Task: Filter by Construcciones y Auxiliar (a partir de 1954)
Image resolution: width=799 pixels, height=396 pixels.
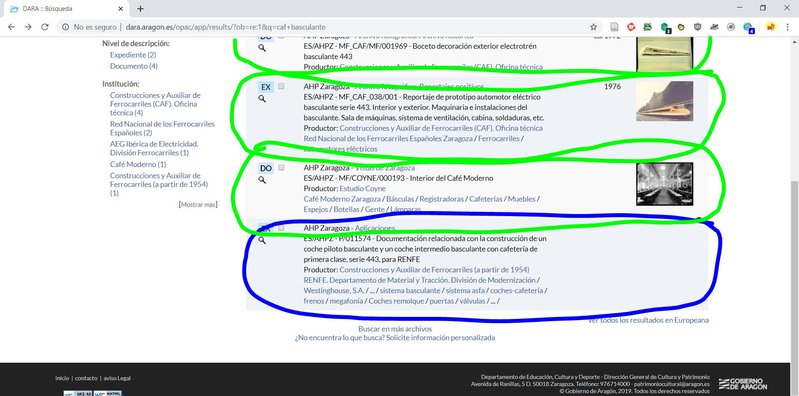Action: (159, 184)
